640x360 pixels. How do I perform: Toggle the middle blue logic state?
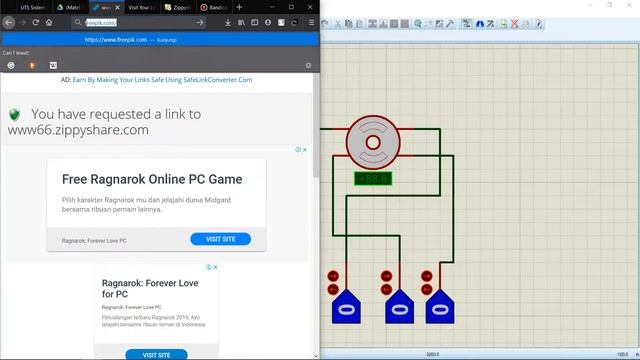(400, 307)
